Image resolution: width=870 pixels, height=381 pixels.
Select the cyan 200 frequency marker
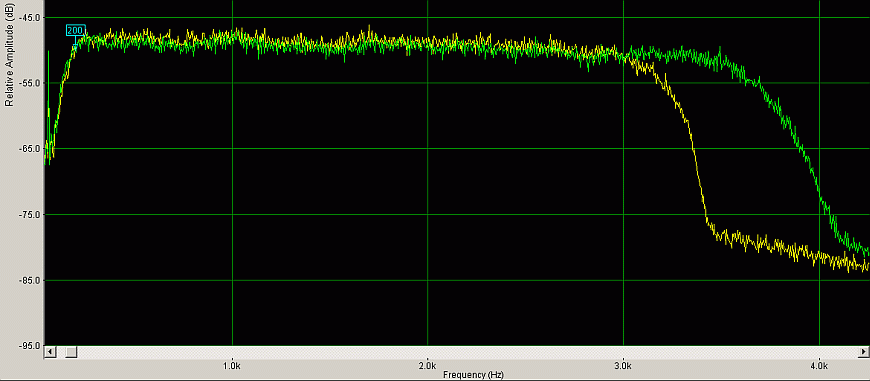[75, 31]
